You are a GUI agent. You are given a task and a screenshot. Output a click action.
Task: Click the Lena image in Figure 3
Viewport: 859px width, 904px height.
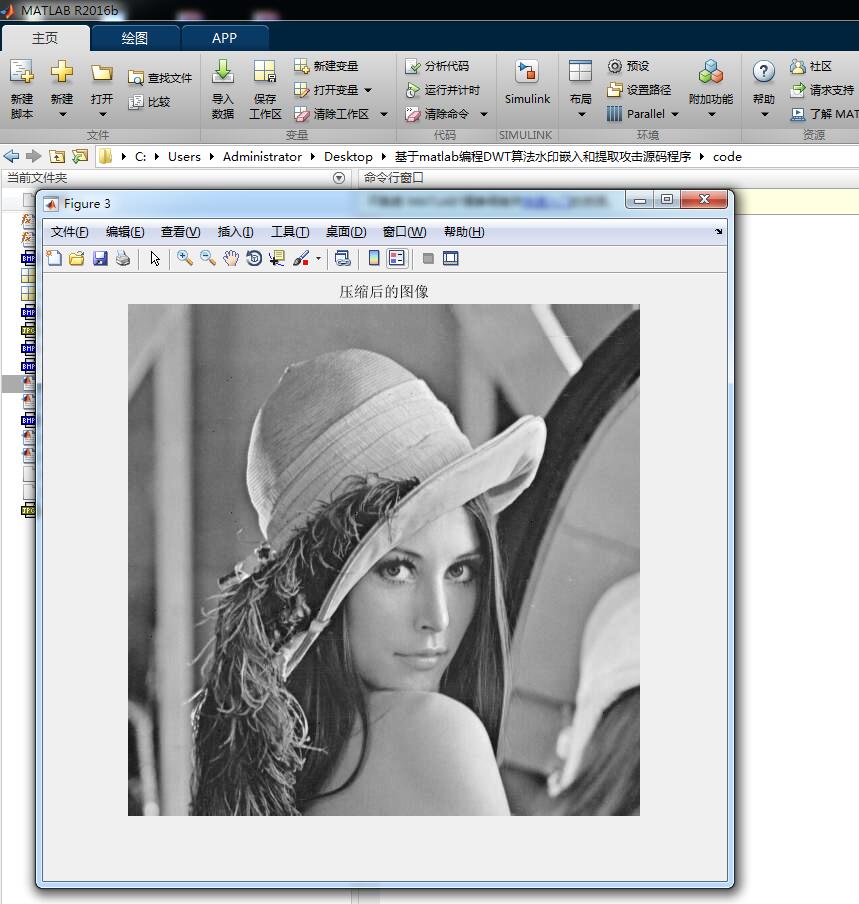[x=384, y=560]
